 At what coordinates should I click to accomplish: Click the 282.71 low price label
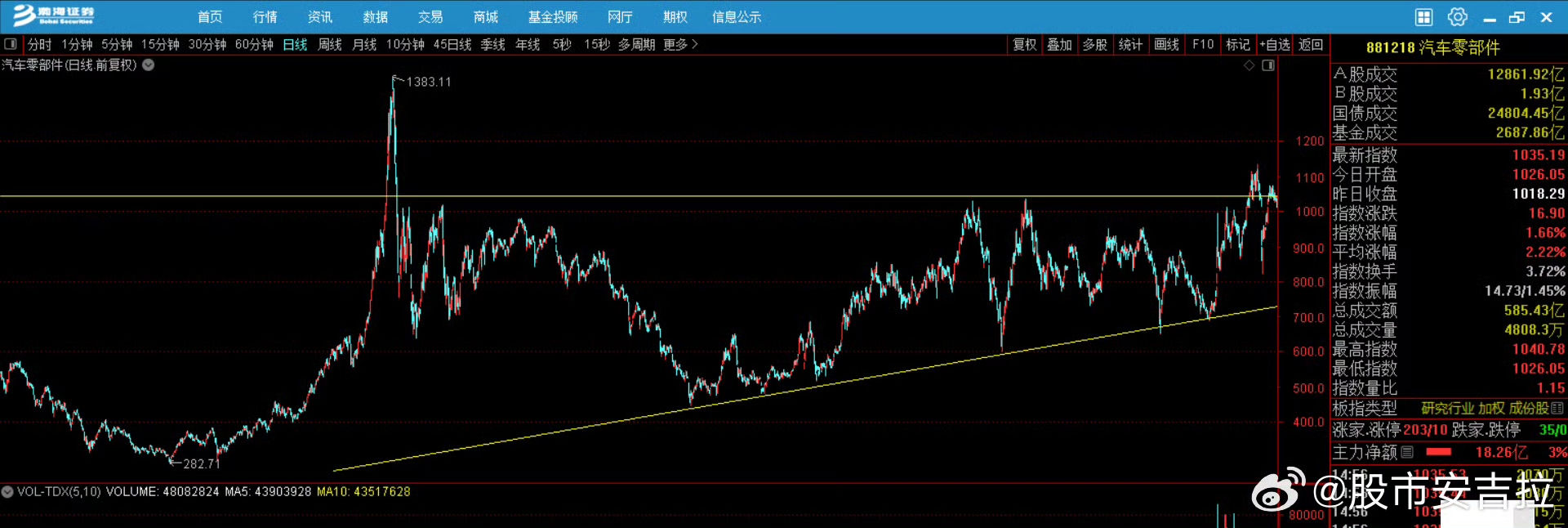202,463
